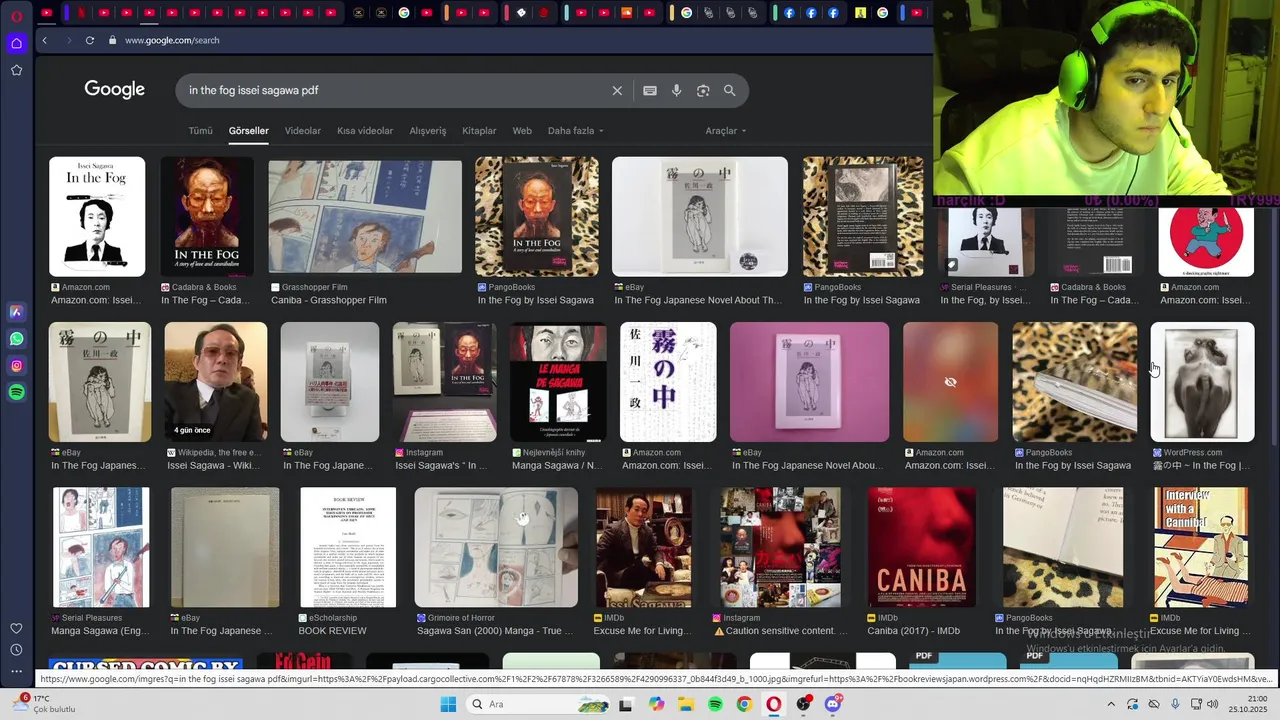The image size is (1280, 720).
Task: Open the Interview with a Cannibal thumbnail
Action: 1201,547
